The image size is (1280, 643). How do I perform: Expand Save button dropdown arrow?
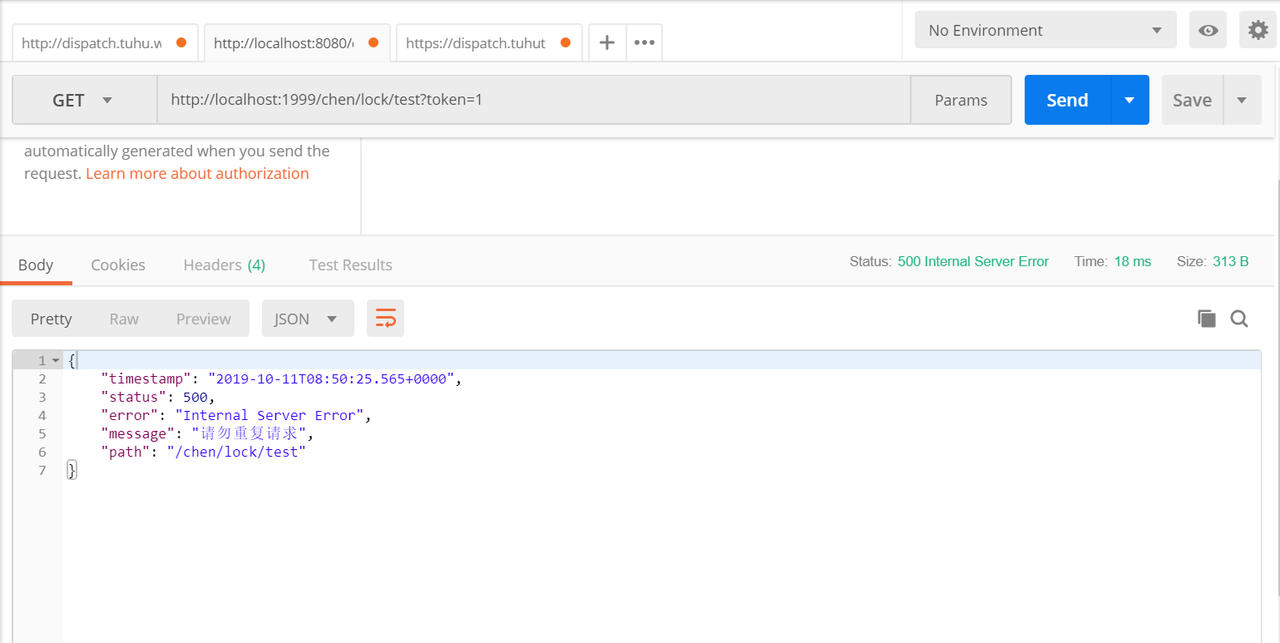click(x=1242, y=100)
